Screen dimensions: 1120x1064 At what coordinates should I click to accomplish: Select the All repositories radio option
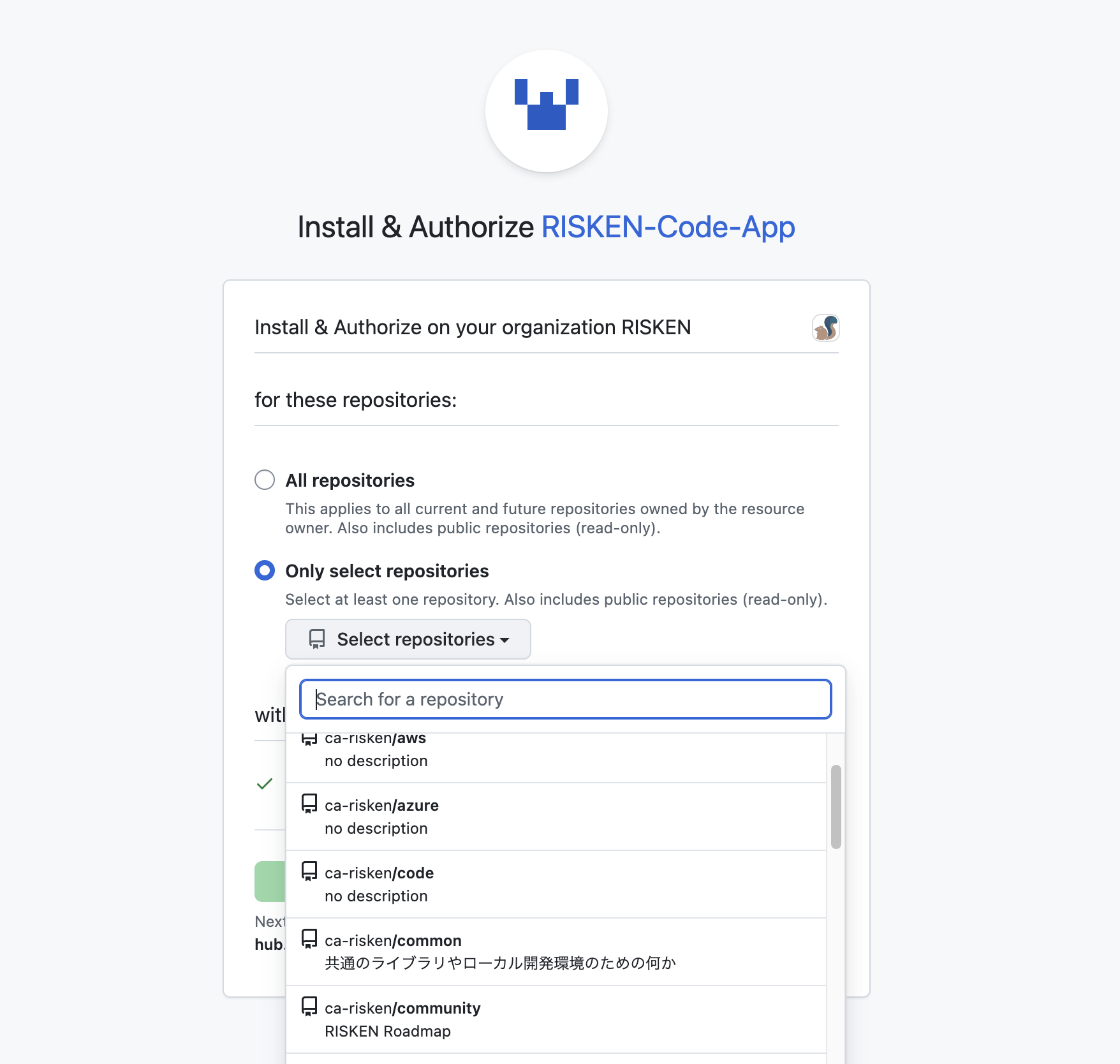(x=265, y=480)
